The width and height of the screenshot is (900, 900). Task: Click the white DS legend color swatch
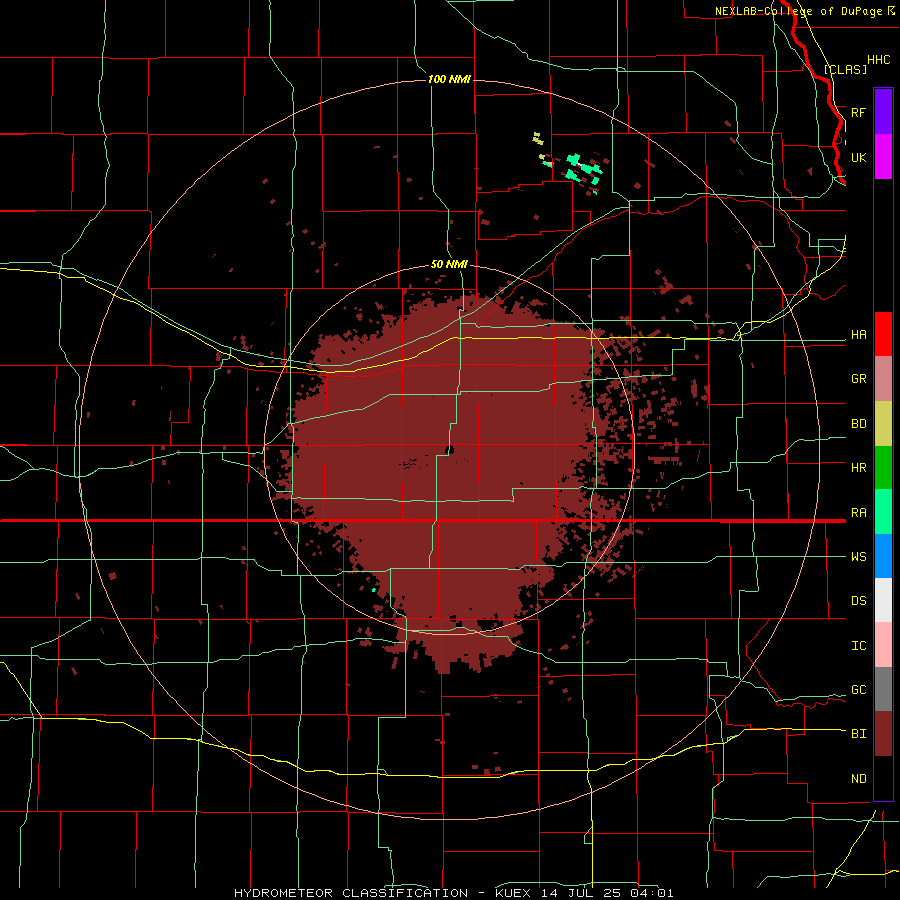tap(883, 600)
